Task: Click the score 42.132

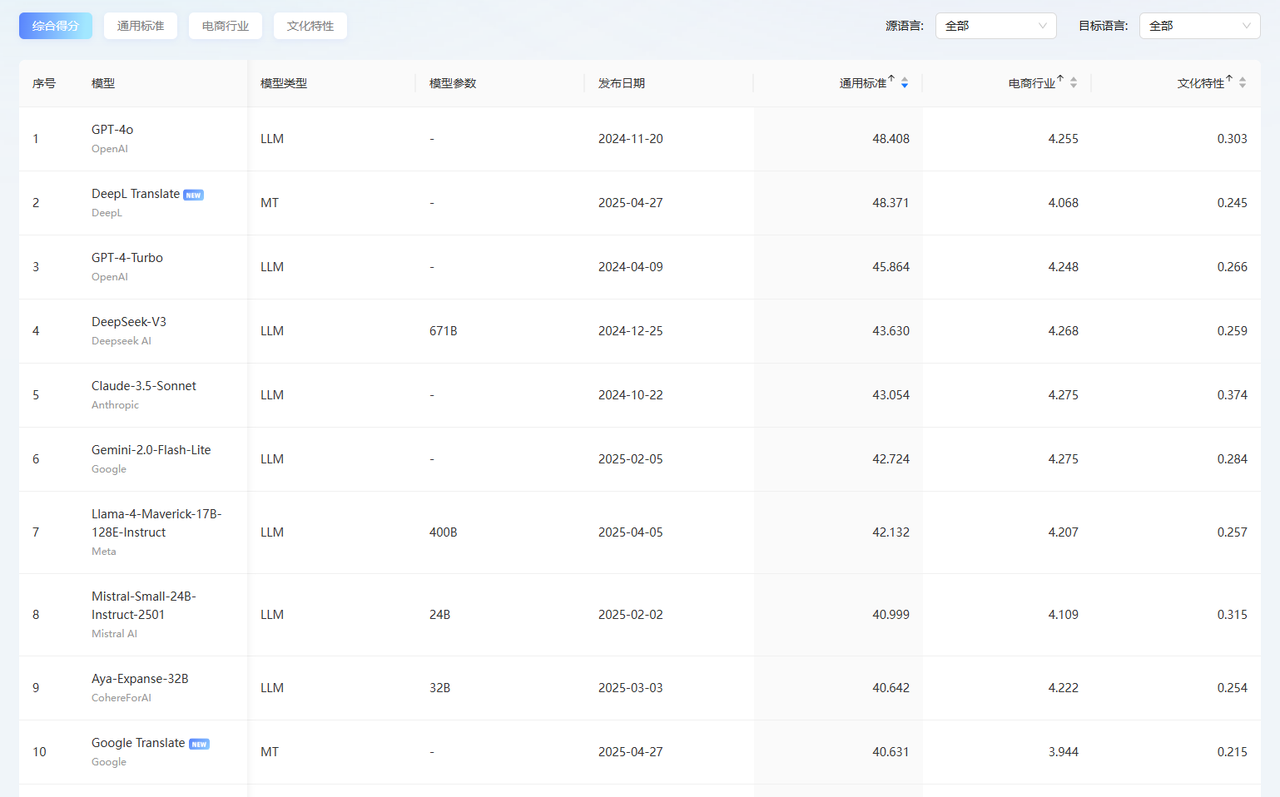Action: point(891,533)
